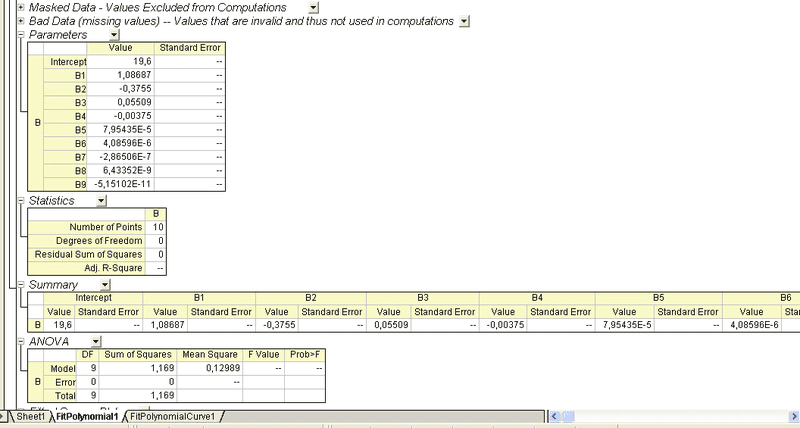Collapse the Summary section
Image resolution: width=800 pixels, height=428 pixels.
21,285
